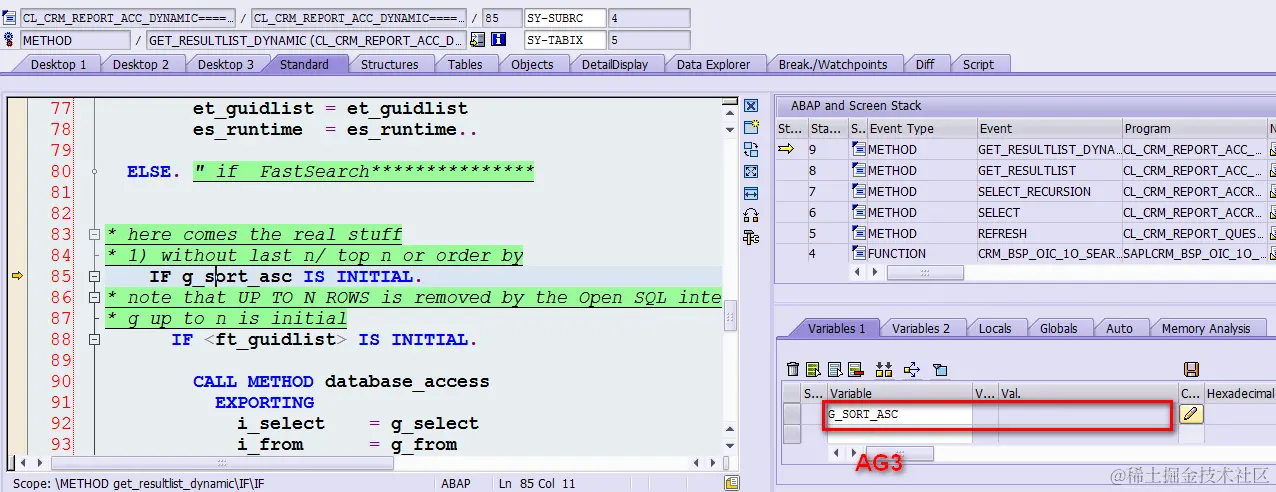This screenshot has width=1276, height=492.
Task: Toggle the fold marker at line 80
Action: pos(94,172)
